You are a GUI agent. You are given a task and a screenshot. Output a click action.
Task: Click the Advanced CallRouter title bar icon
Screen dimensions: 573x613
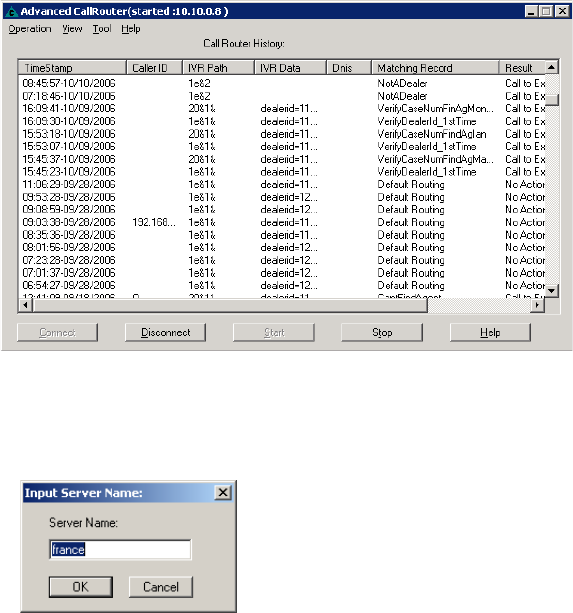[11, 11]
